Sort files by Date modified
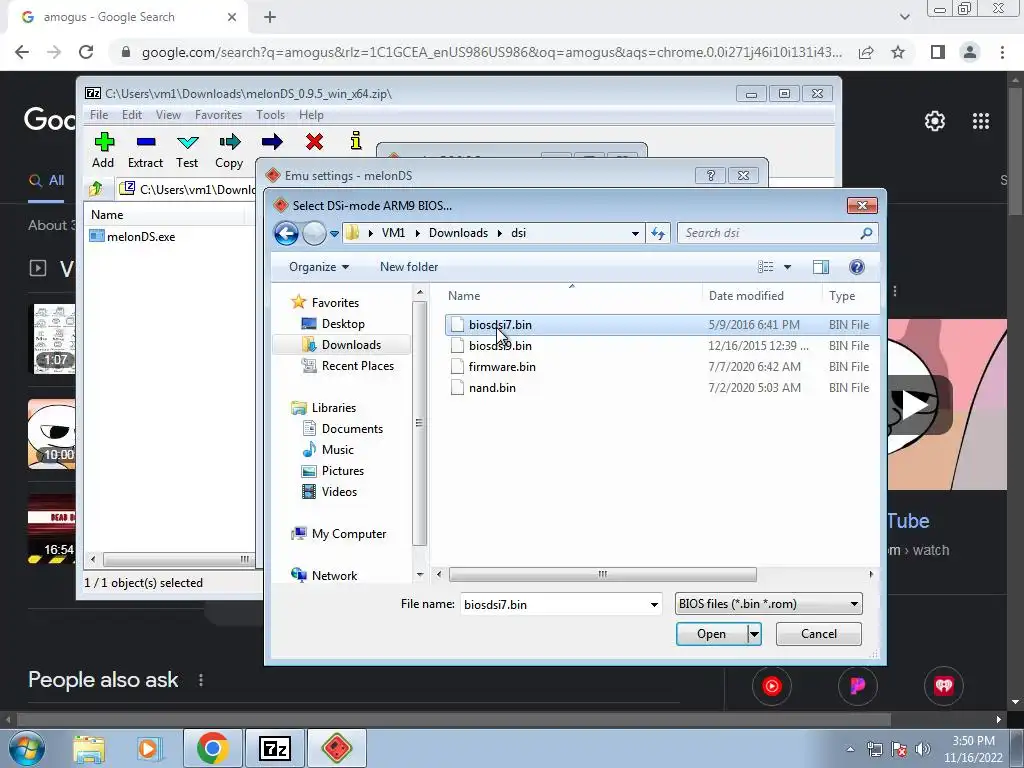Image resolution: width=1024 pixels, height=768 pixels. click(746, 296)
